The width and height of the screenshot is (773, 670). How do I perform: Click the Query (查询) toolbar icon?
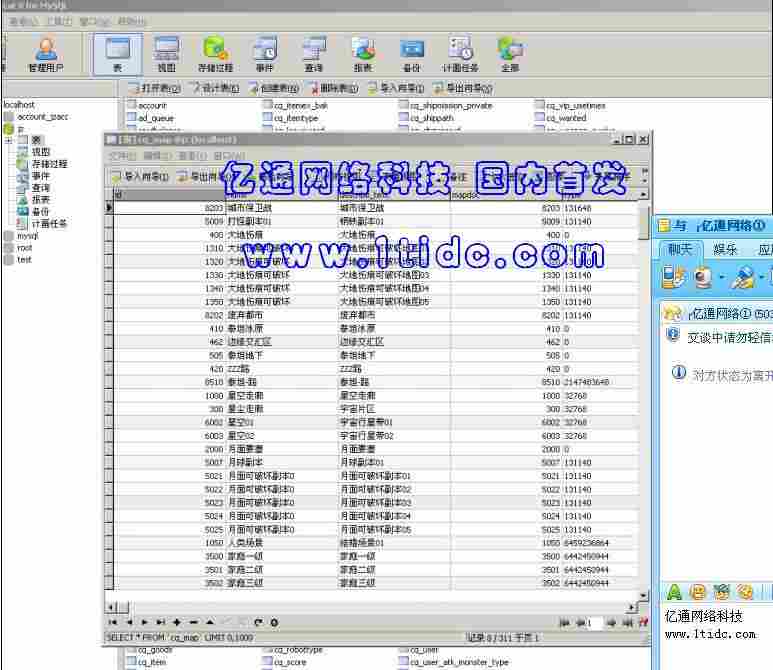coord(314,54)
